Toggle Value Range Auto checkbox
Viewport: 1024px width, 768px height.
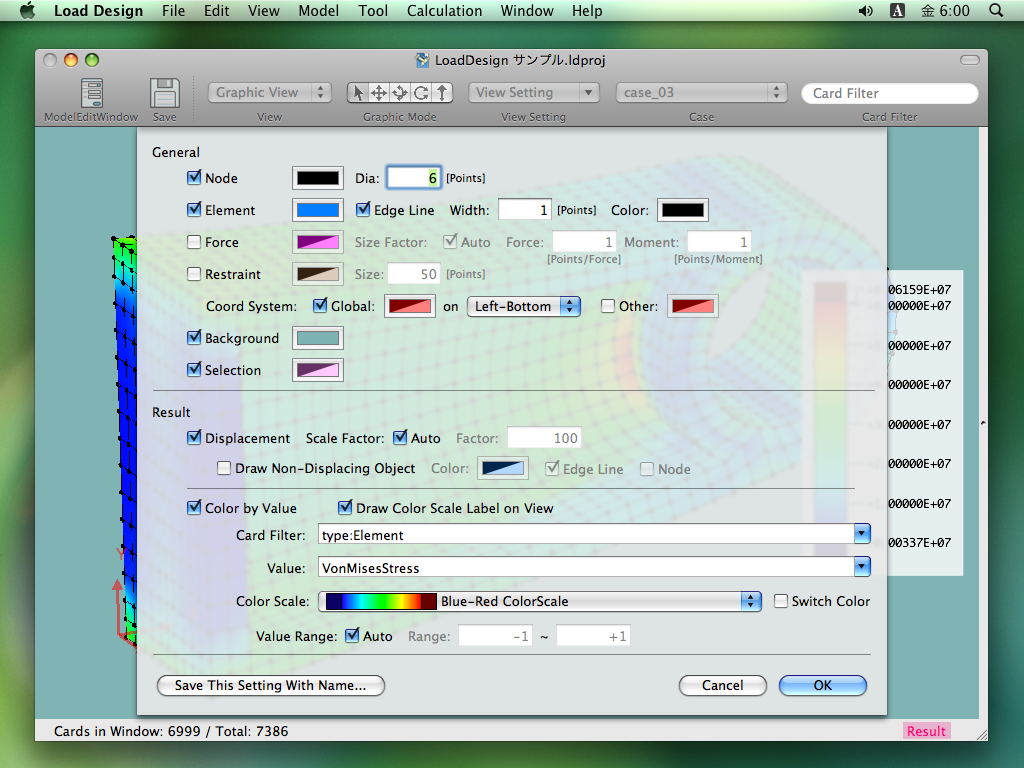click(352, 635)
